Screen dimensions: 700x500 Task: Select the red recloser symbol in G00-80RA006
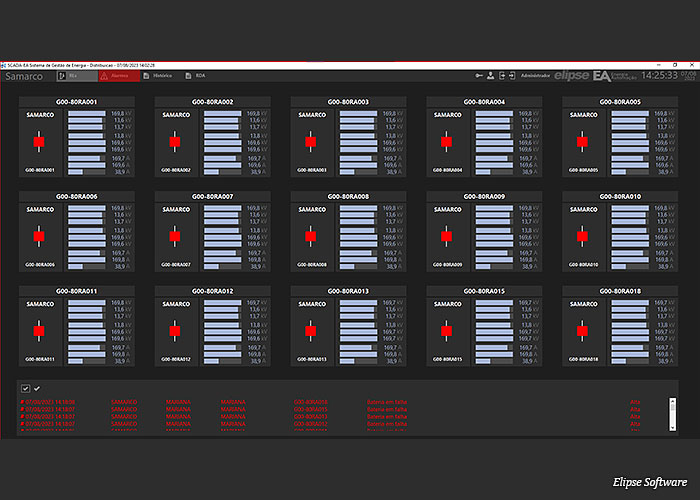39,237
